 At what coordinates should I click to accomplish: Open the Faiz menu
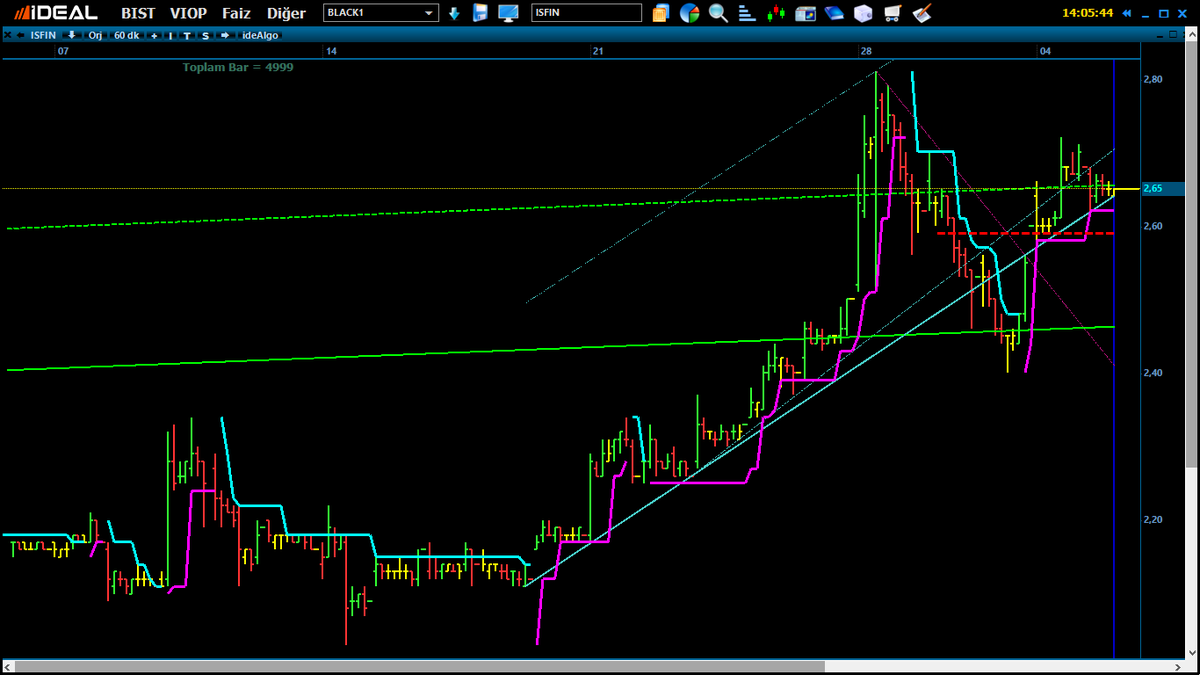pos(237,13)
